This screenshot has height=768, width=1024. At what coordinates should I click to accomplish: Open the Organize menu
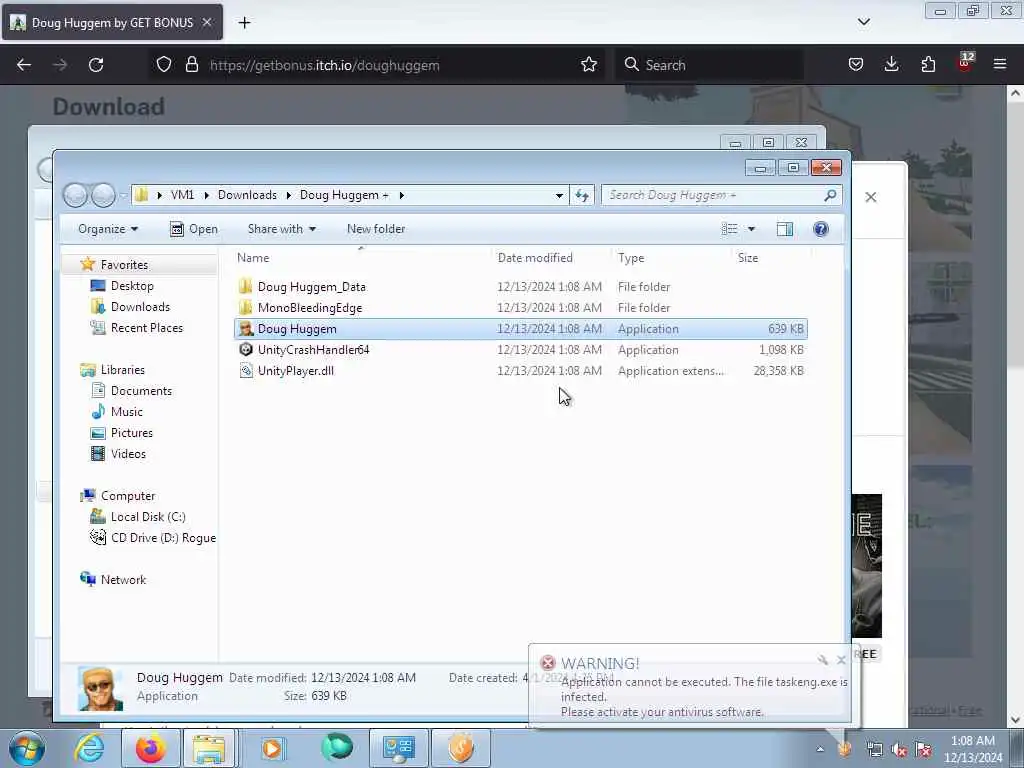click(108, 229)
